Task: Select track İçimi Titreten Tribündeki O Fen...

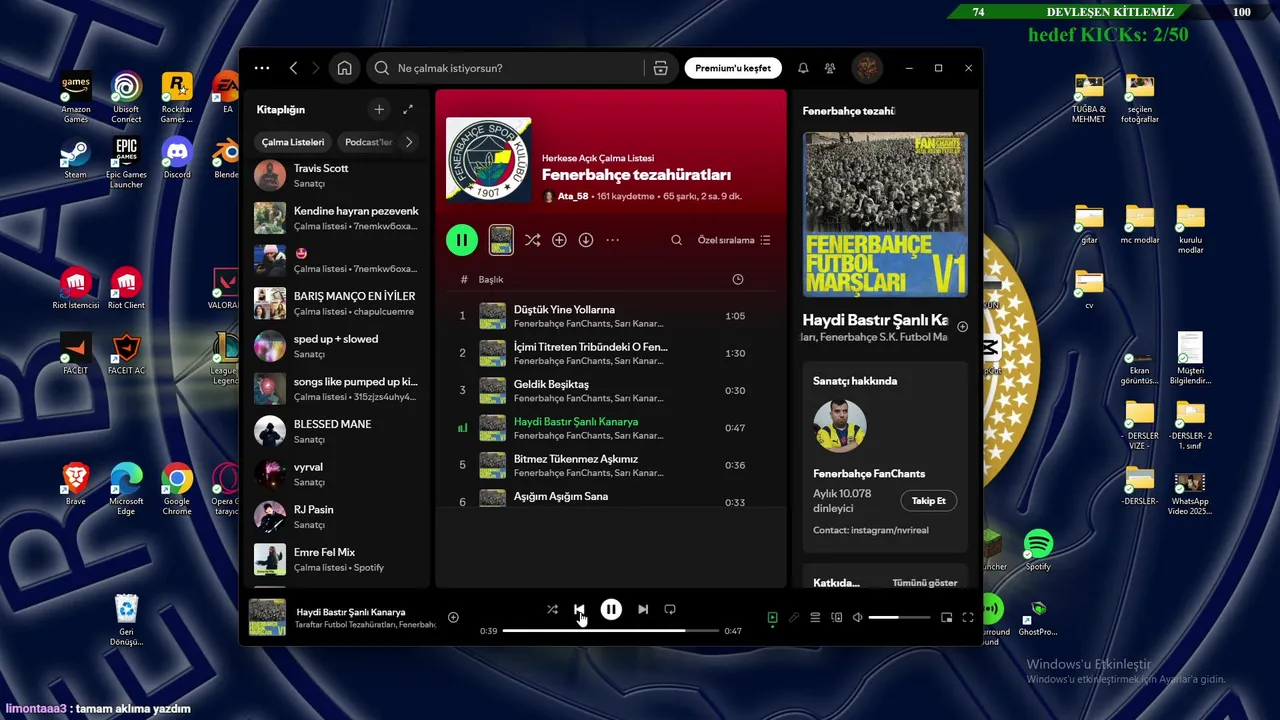Action: coord(611,353)
